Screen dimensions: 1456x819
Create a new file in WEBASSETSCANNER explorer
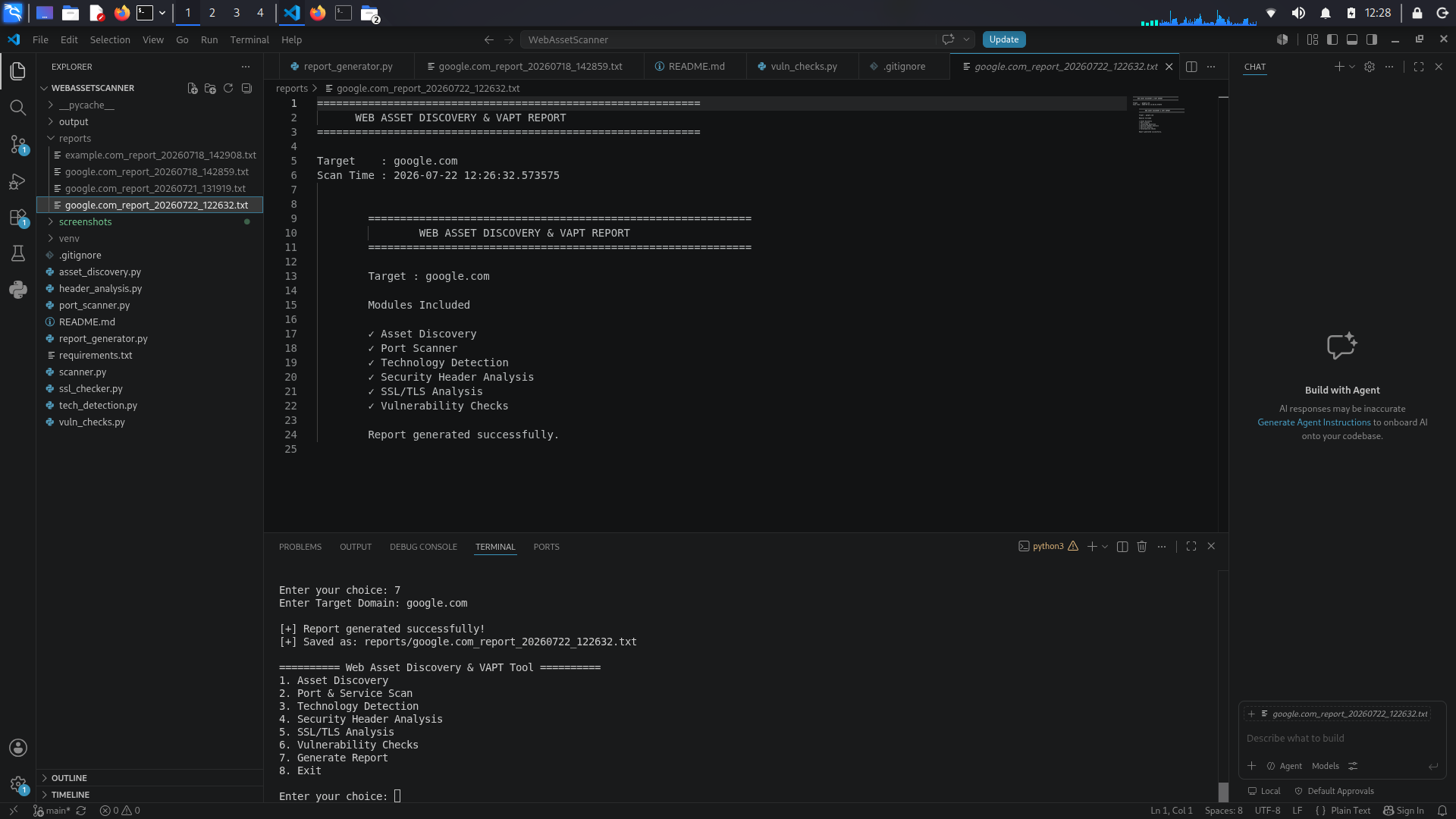(193, 88)
